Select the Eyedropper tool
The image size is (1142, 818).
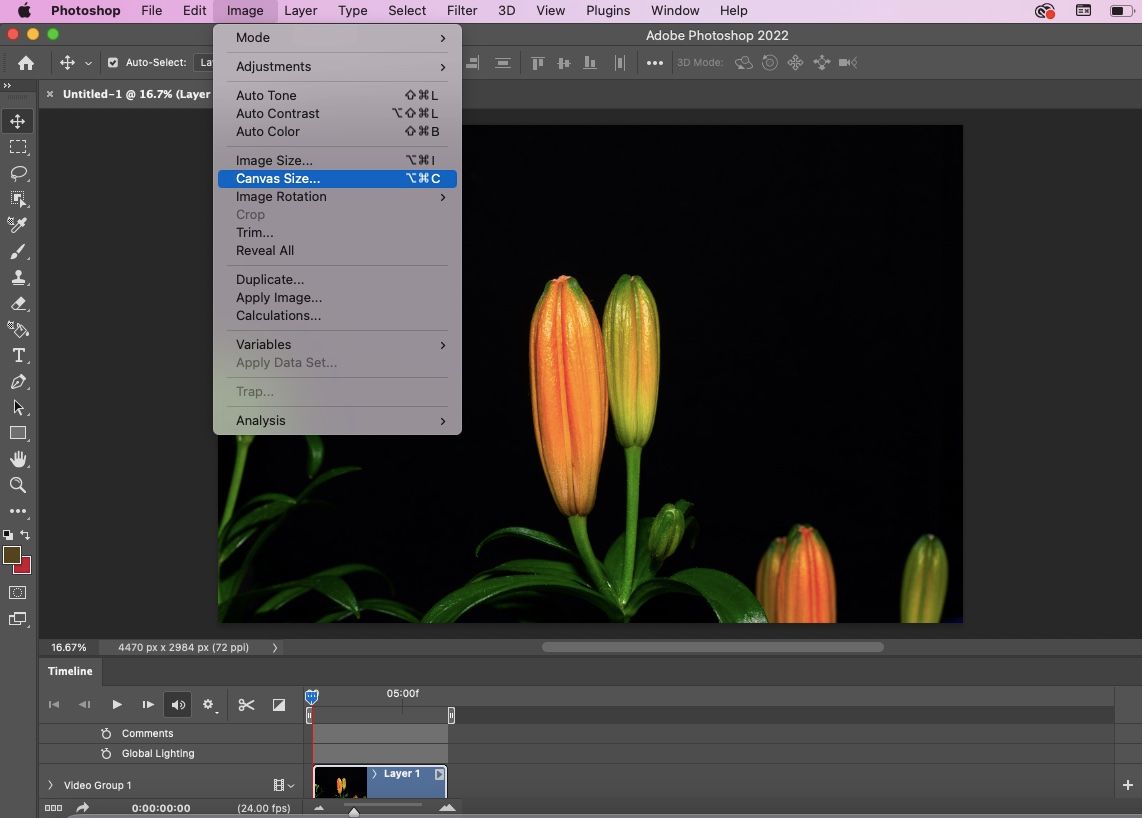tap(18, 225)
